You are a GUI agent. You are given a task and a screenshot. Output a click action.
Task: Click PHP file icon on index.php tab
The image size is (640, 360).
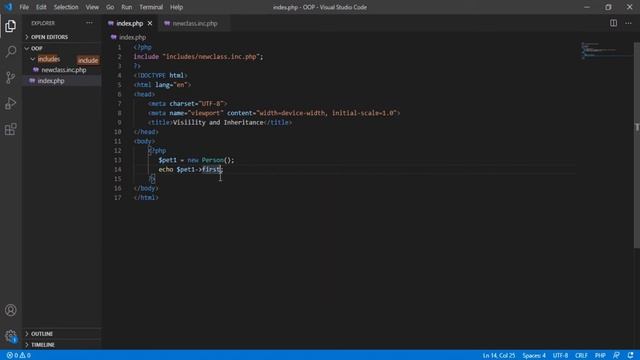(111, 23)
